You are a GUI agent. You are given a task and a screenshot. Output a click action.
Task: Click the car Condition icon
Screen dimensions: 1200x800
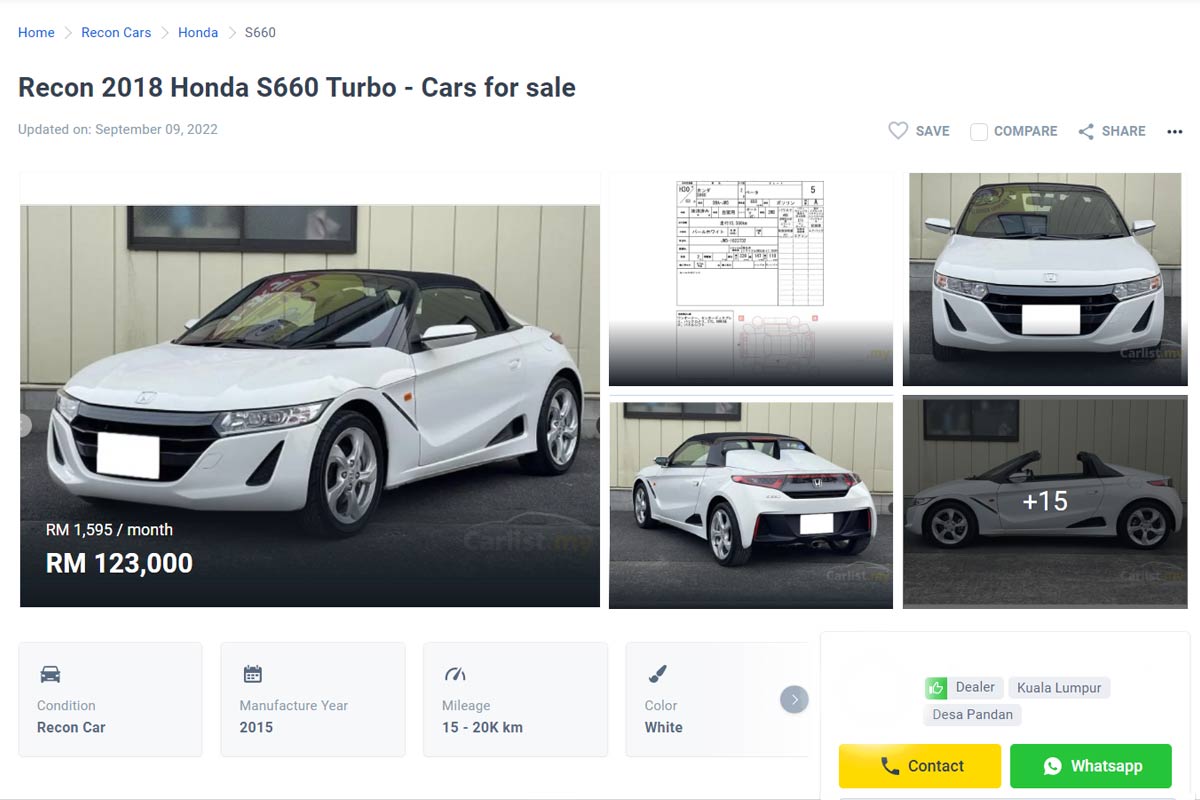click(x=50, y=674)
